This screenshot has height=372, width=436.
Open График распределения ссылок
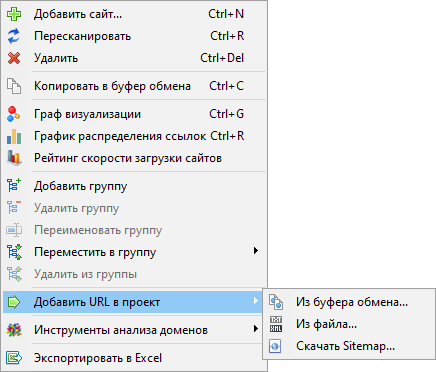point(133,136)
